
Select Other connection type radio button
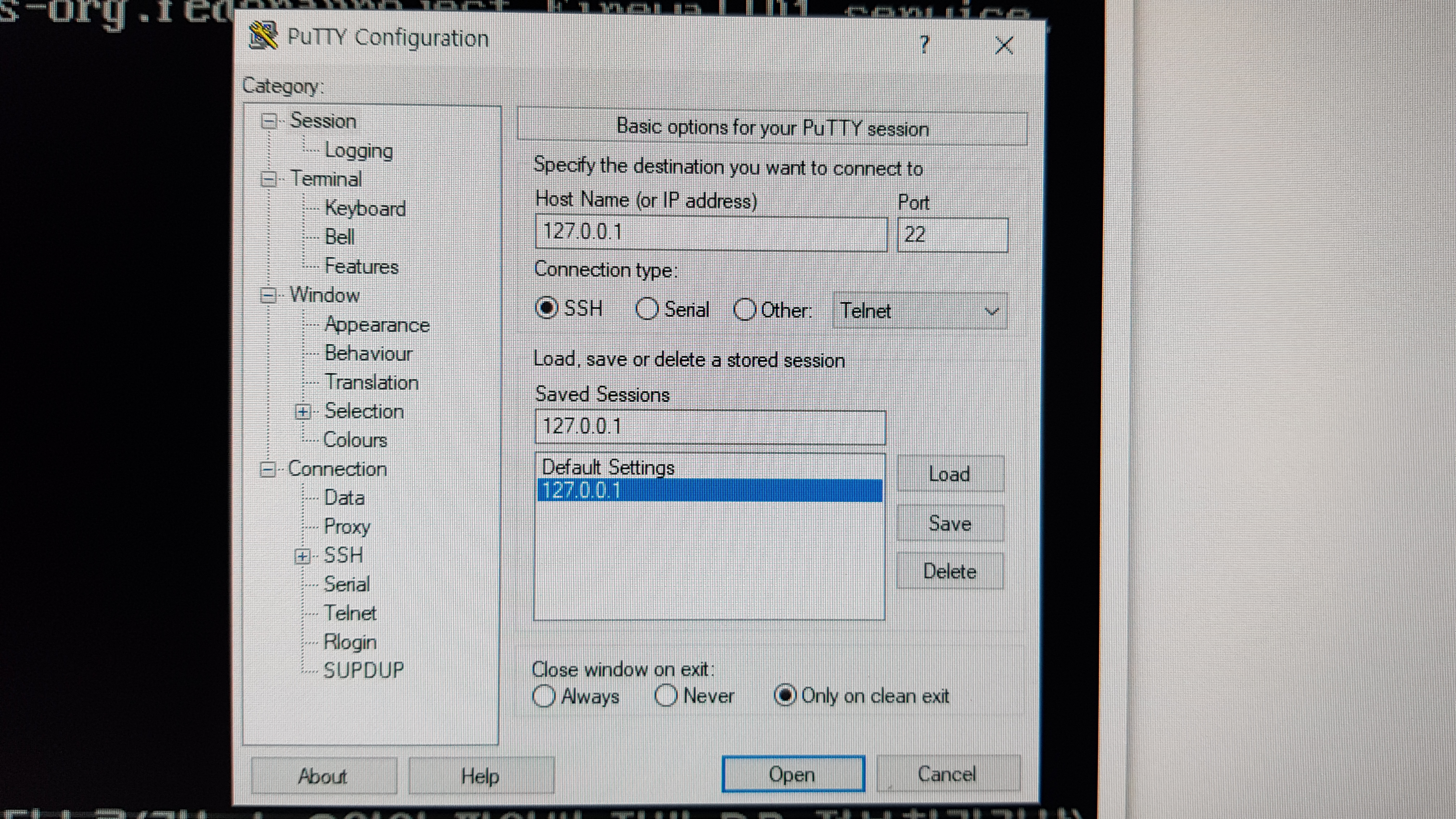744,310
